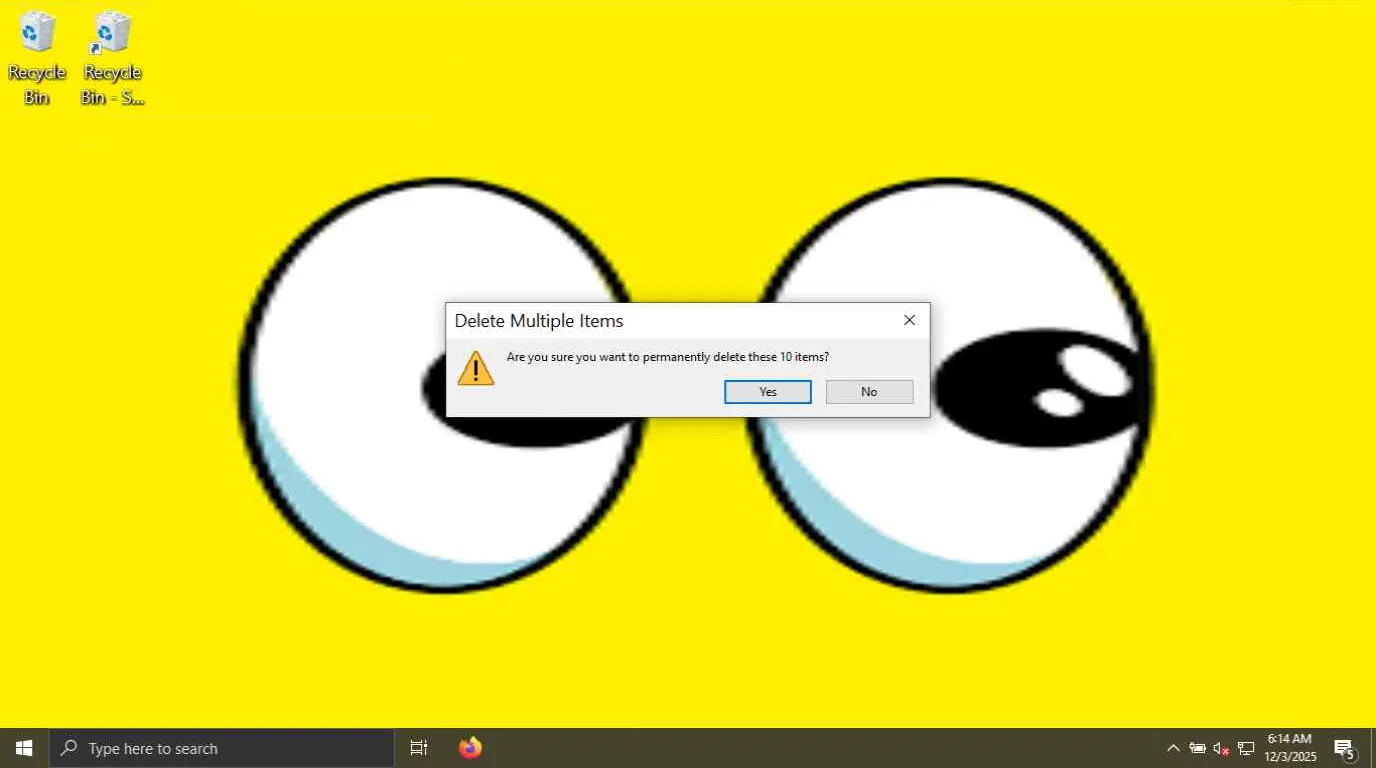Cancel deletion with the No button
Screen dimensions: 1376x768
pos(869,392)
